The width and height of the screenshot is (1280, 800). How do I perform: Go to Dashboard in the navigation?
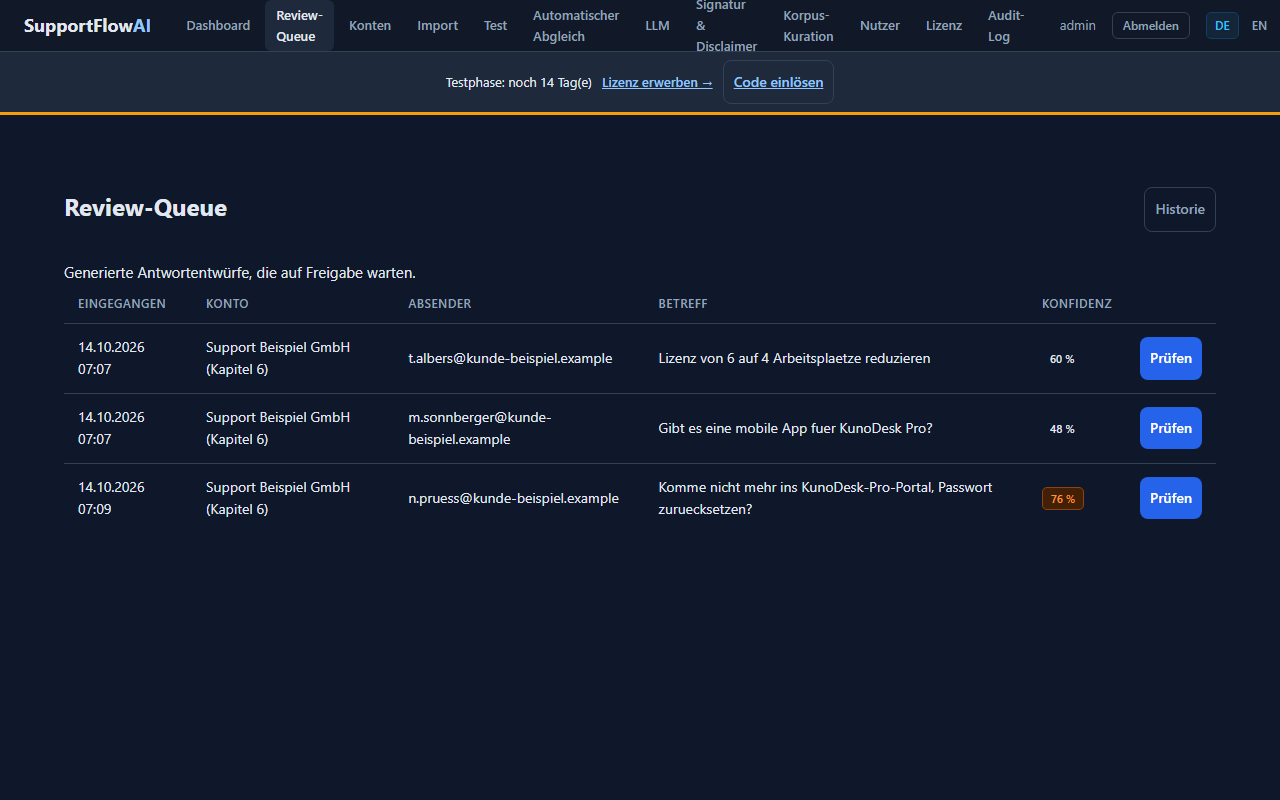218,26
